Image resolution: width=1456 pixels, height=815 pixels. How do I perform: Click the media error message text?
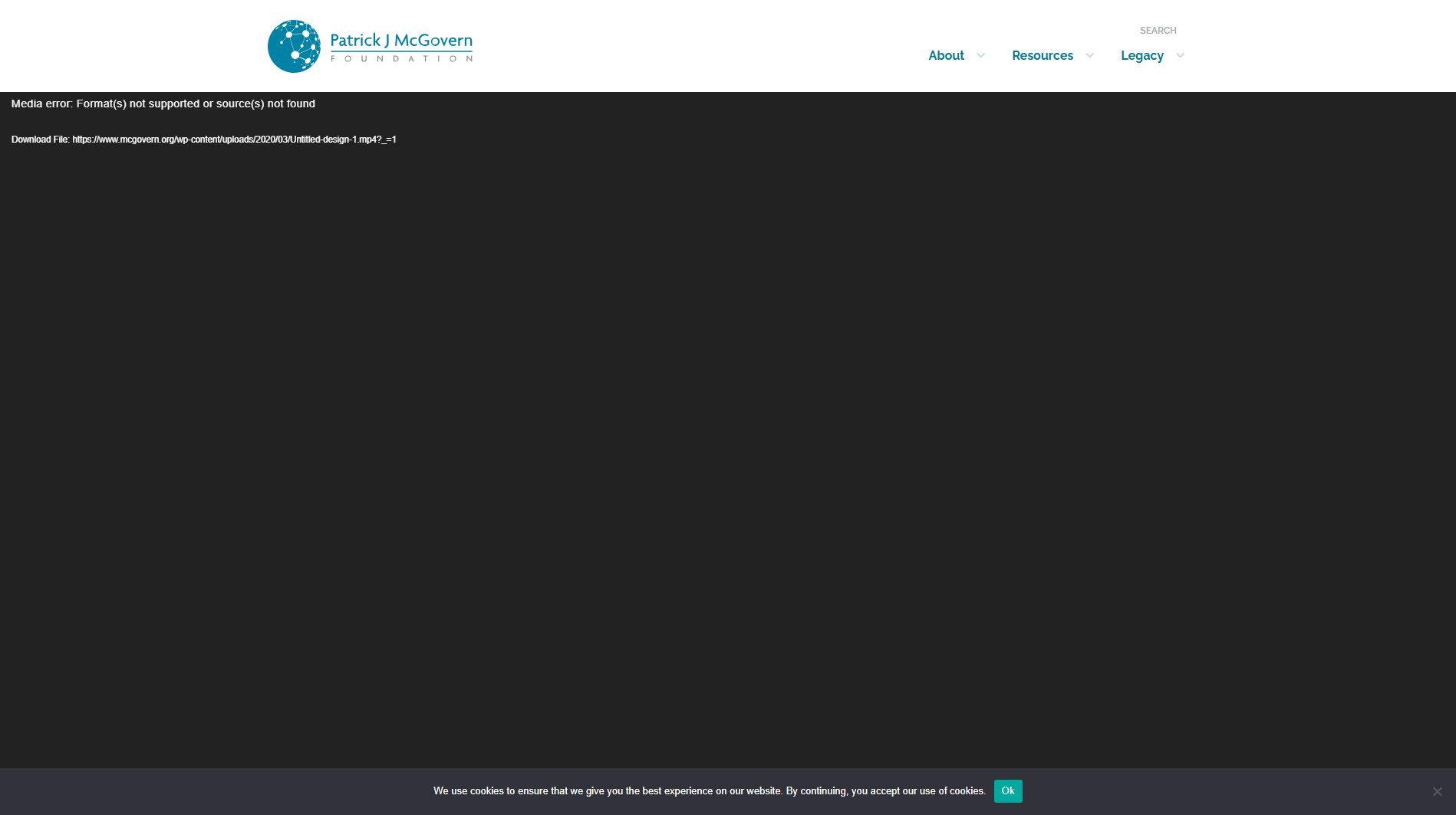163,104
